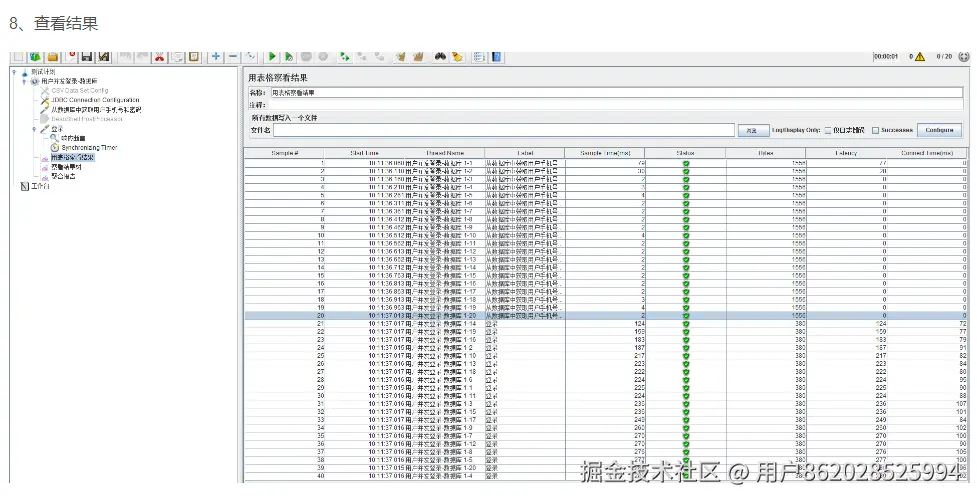Click the 浏览 browse button
The height and width of the screenshot is (501, 977).
753,130
